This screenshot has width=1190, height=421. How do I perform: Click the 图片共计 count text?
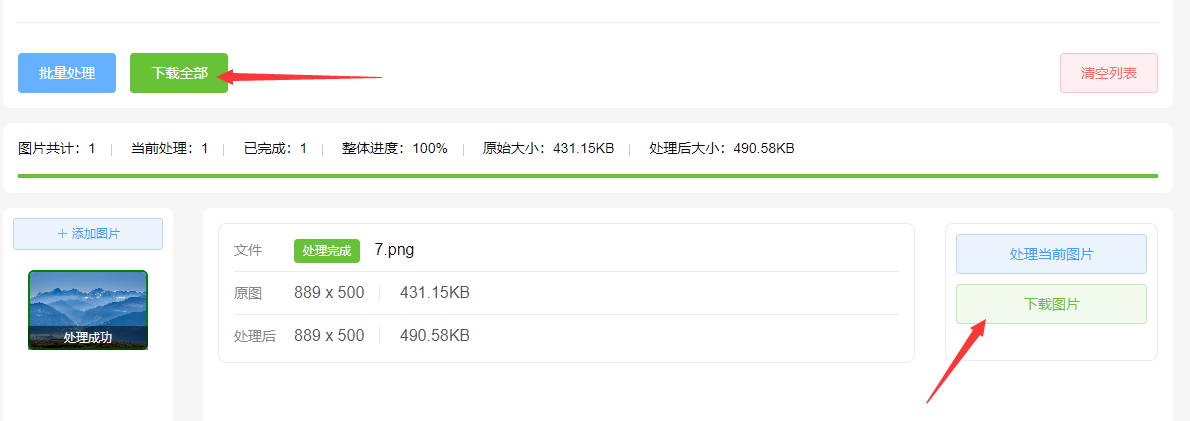coord(57,148)
